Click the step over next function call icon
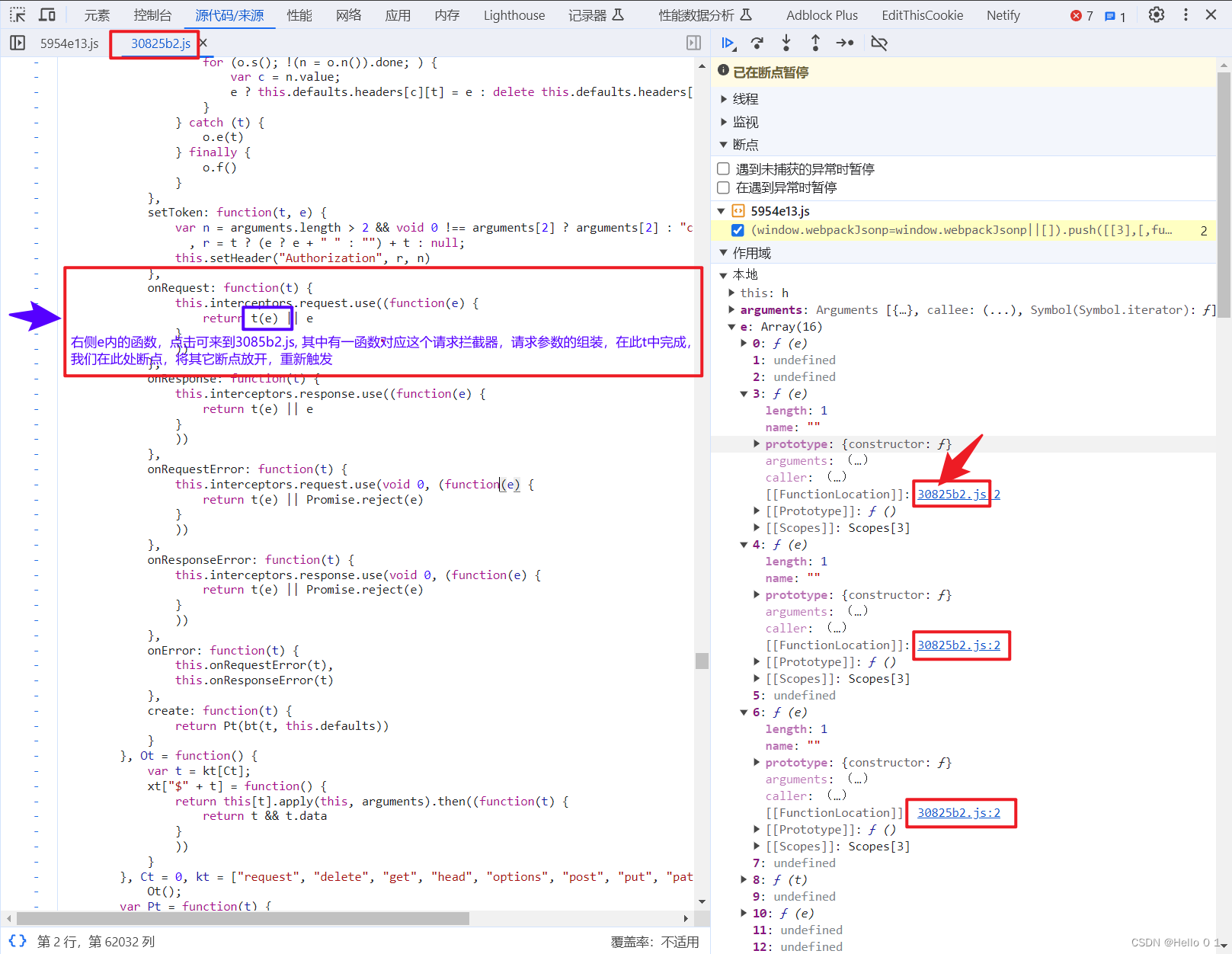Screen dimensions: 1232x954 757,43
